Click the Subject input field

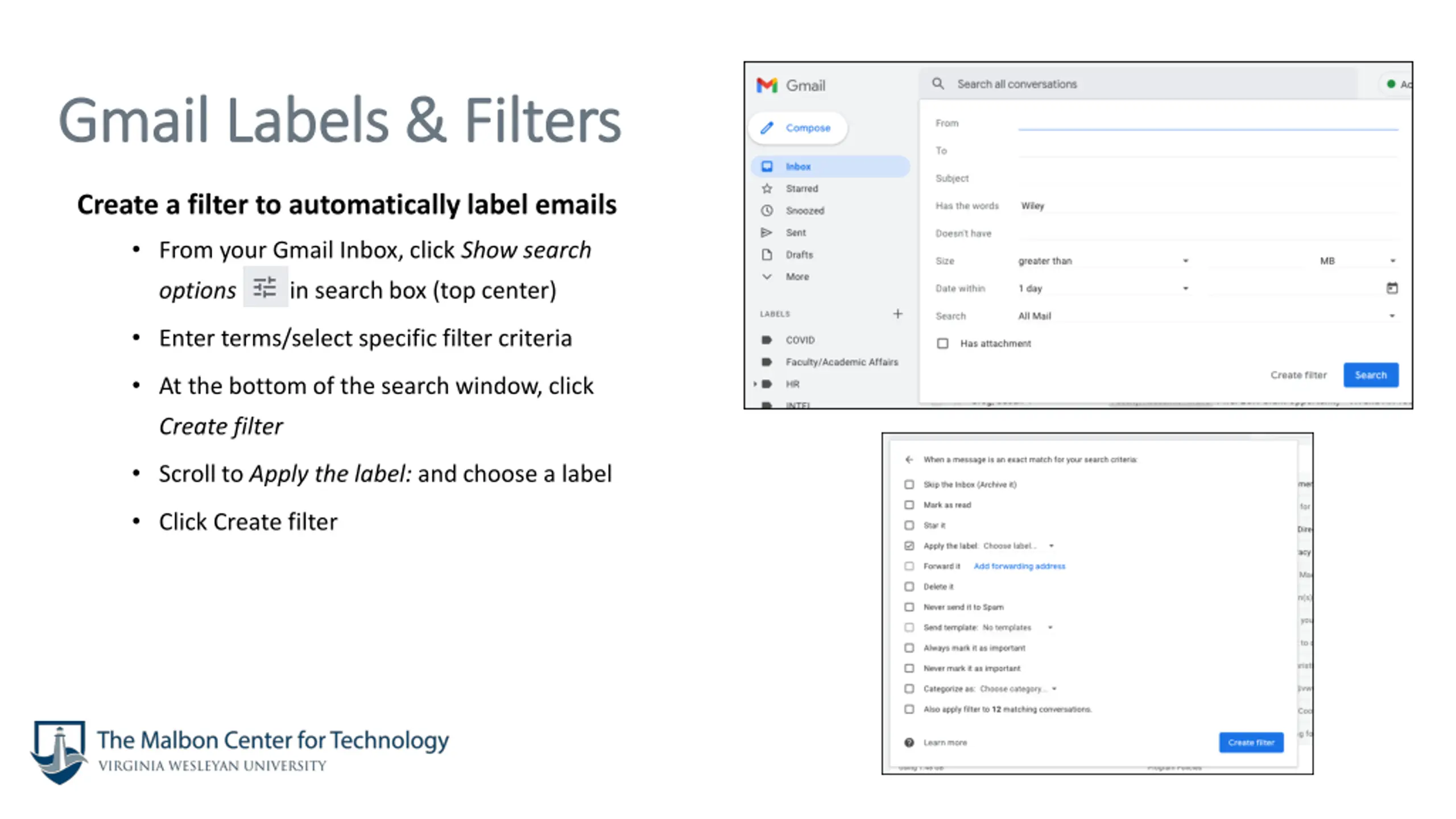[x=1207, y=178]
